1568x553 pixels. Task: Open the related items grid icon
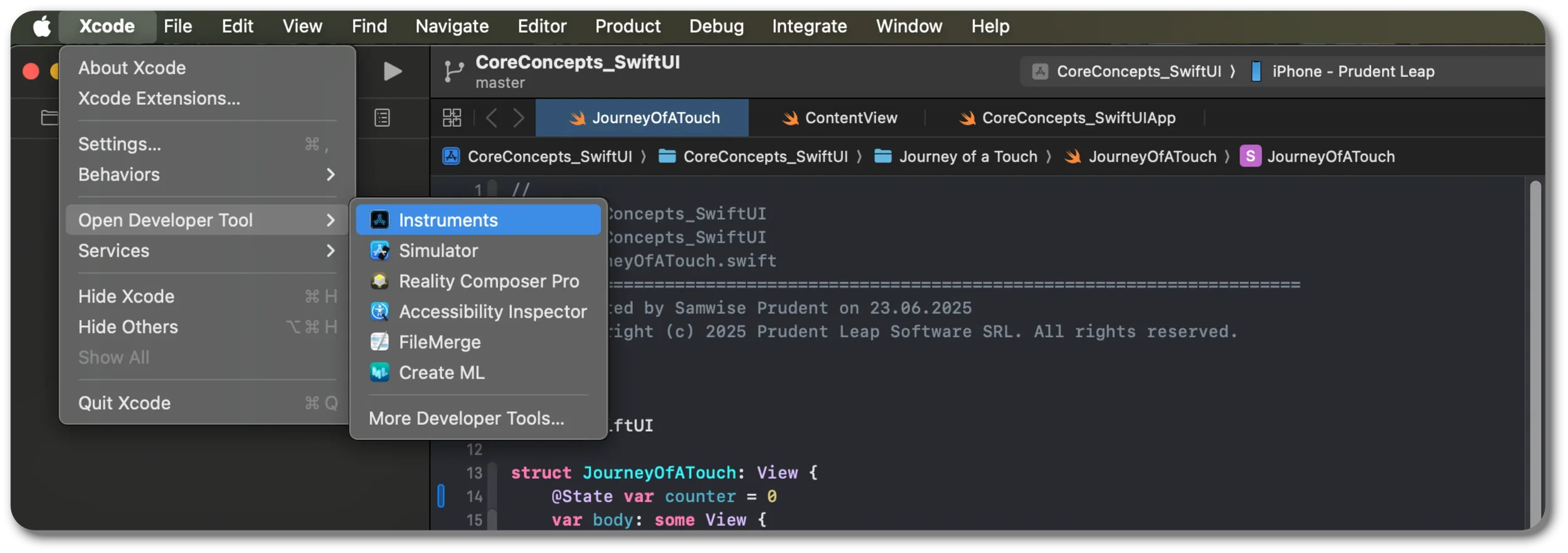[x=452, y=118]
